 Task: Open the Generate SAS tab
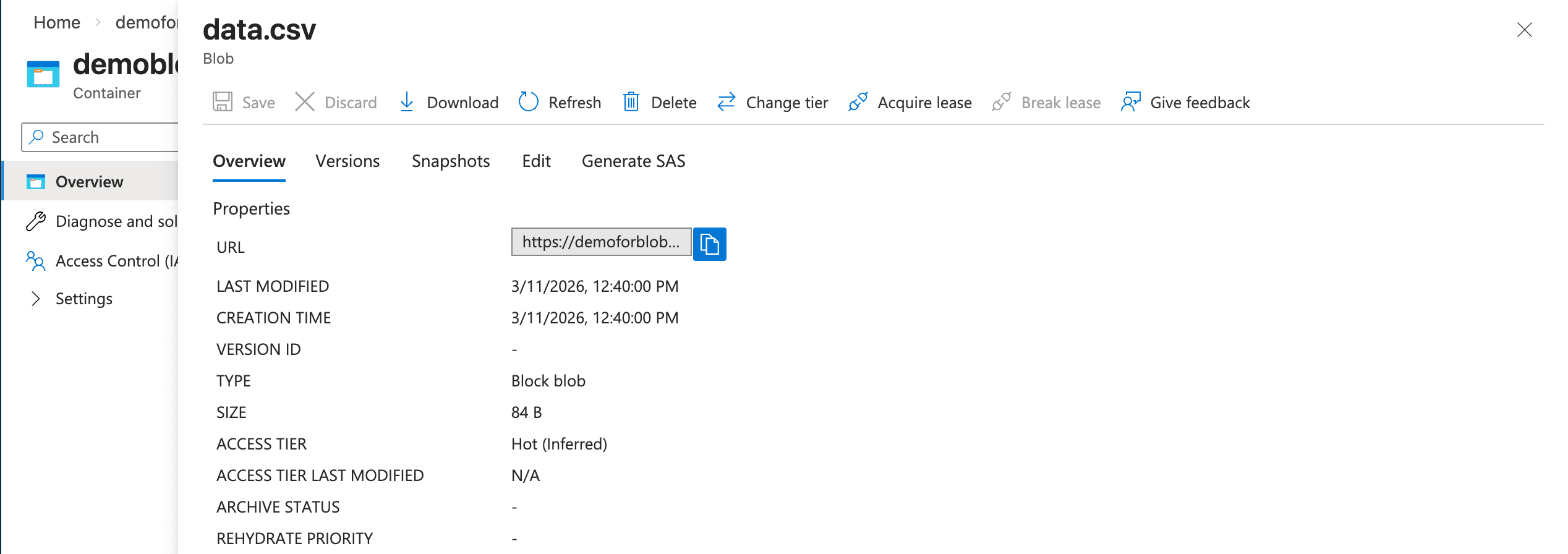(x=634, y=161)
